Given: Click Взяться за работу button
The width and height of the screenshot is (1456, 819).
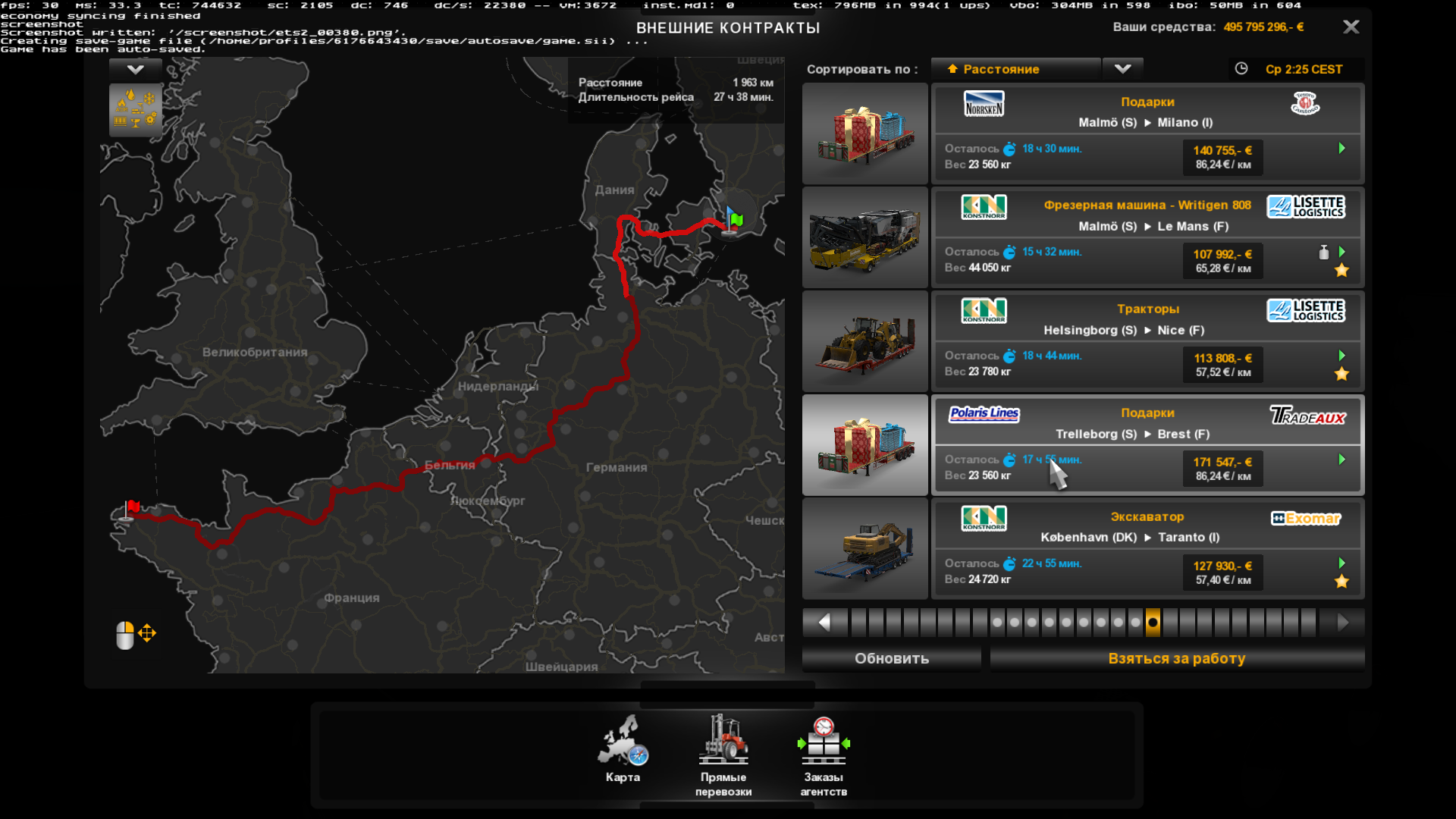Looking at the screenshot, I should click(x=1176, y=658).
